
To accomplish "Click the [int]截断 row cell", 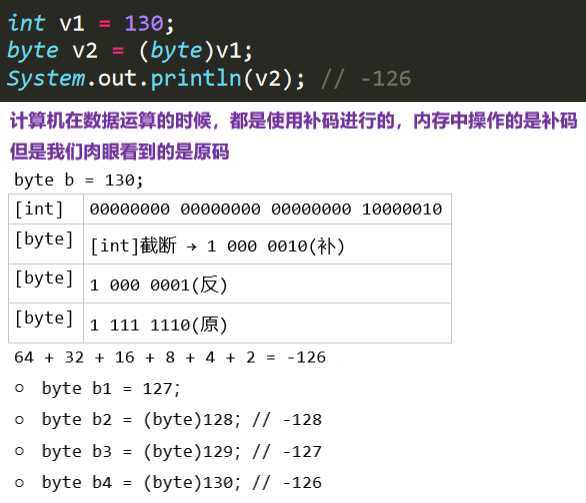I will [267, 244].
